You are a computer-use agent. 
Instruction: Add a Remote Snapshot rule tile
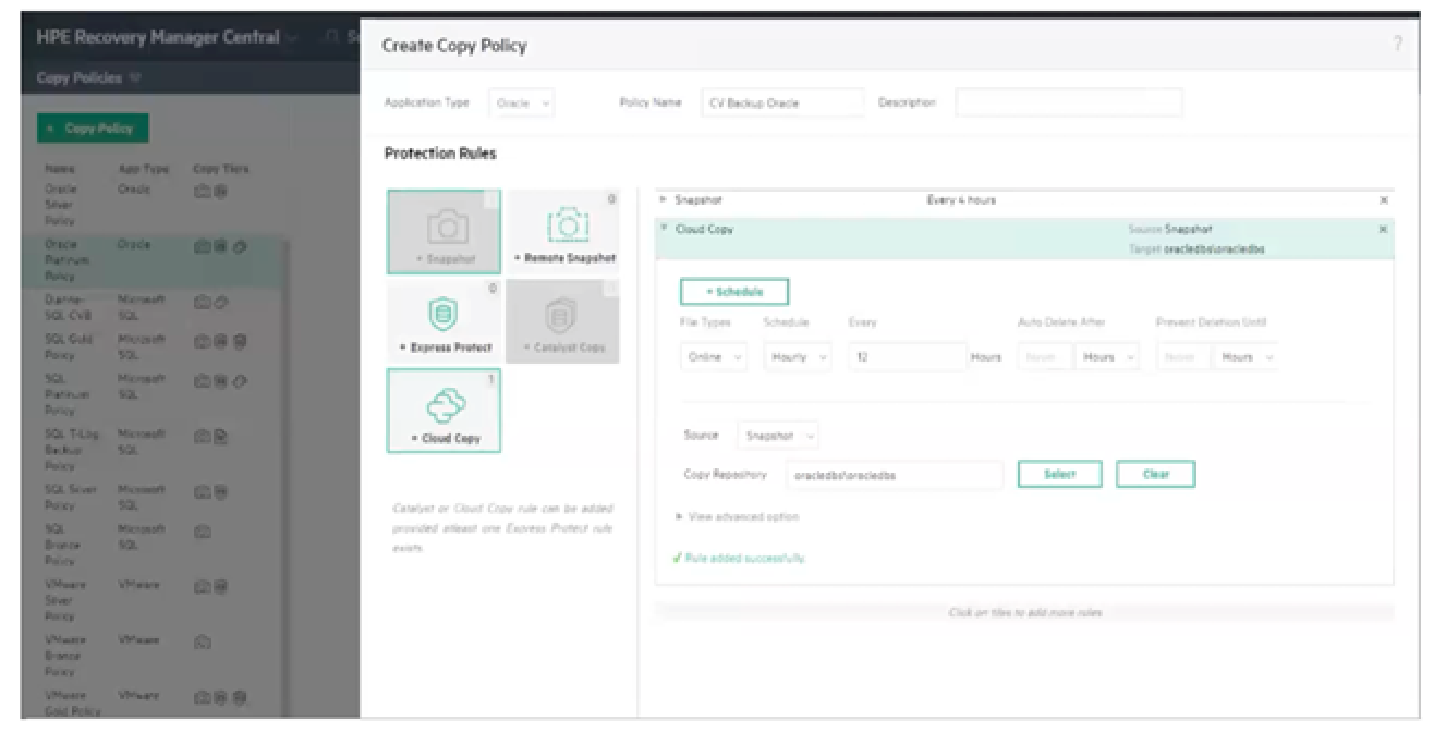563,231
